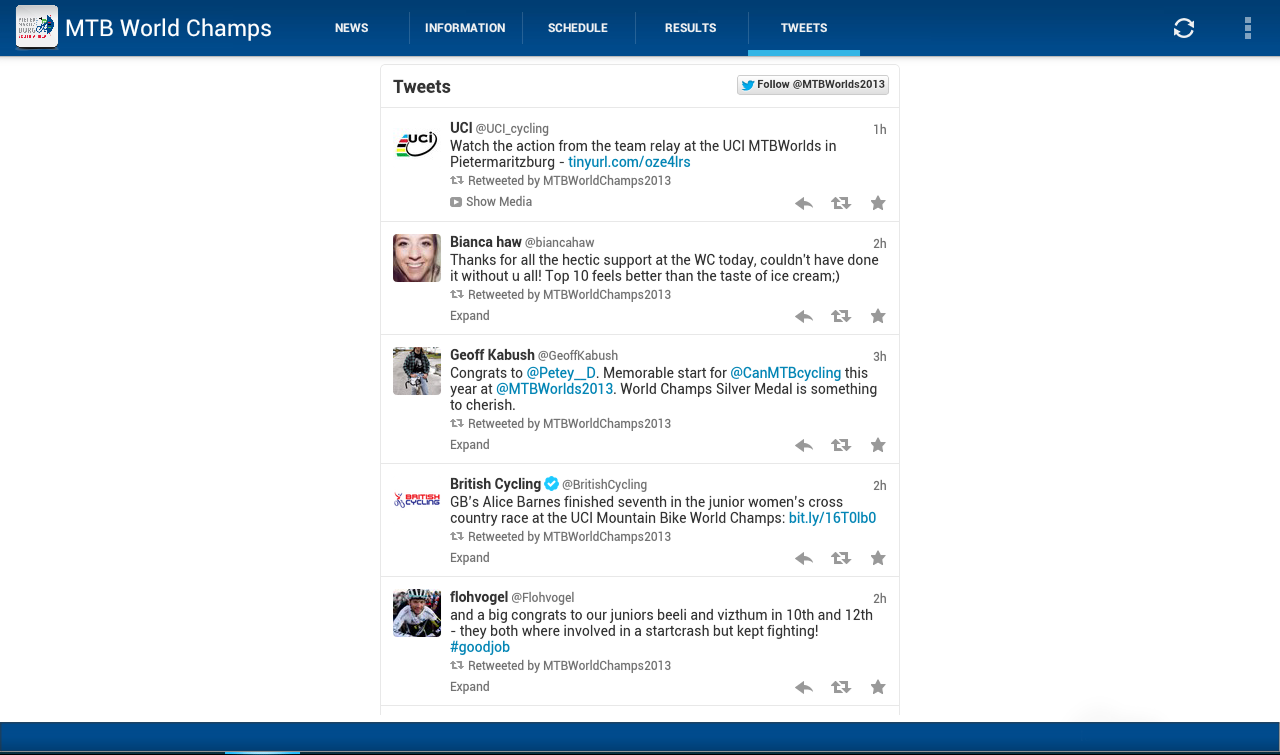Open flohvogel's profile picture

click(417, 613)
